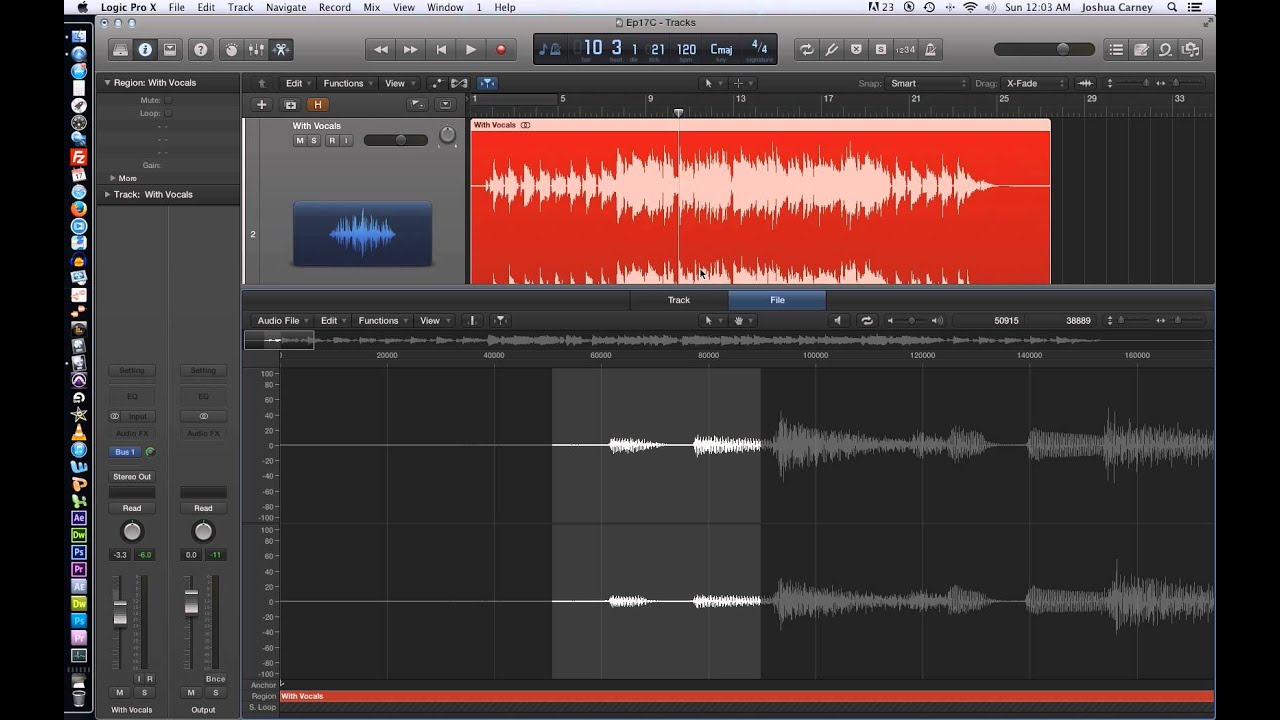Record-enable the With Vocals track

pos(331,140)
